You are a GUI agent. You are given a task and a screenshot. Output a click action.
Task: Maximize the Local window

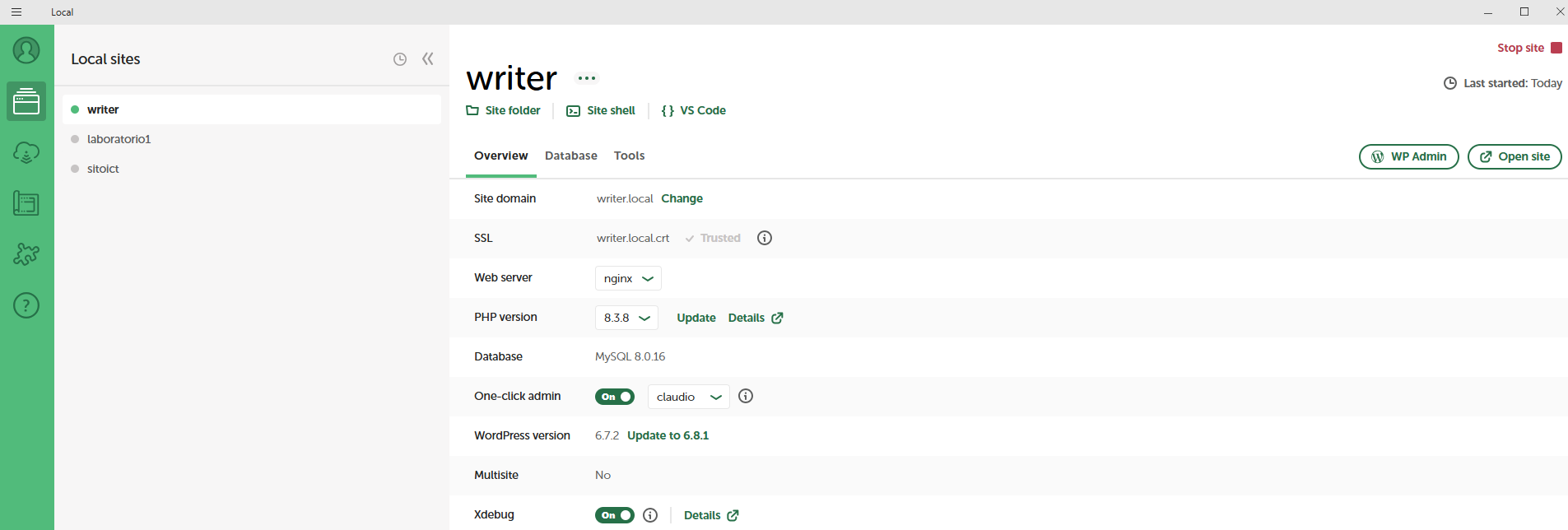[x=1524, y=12]
